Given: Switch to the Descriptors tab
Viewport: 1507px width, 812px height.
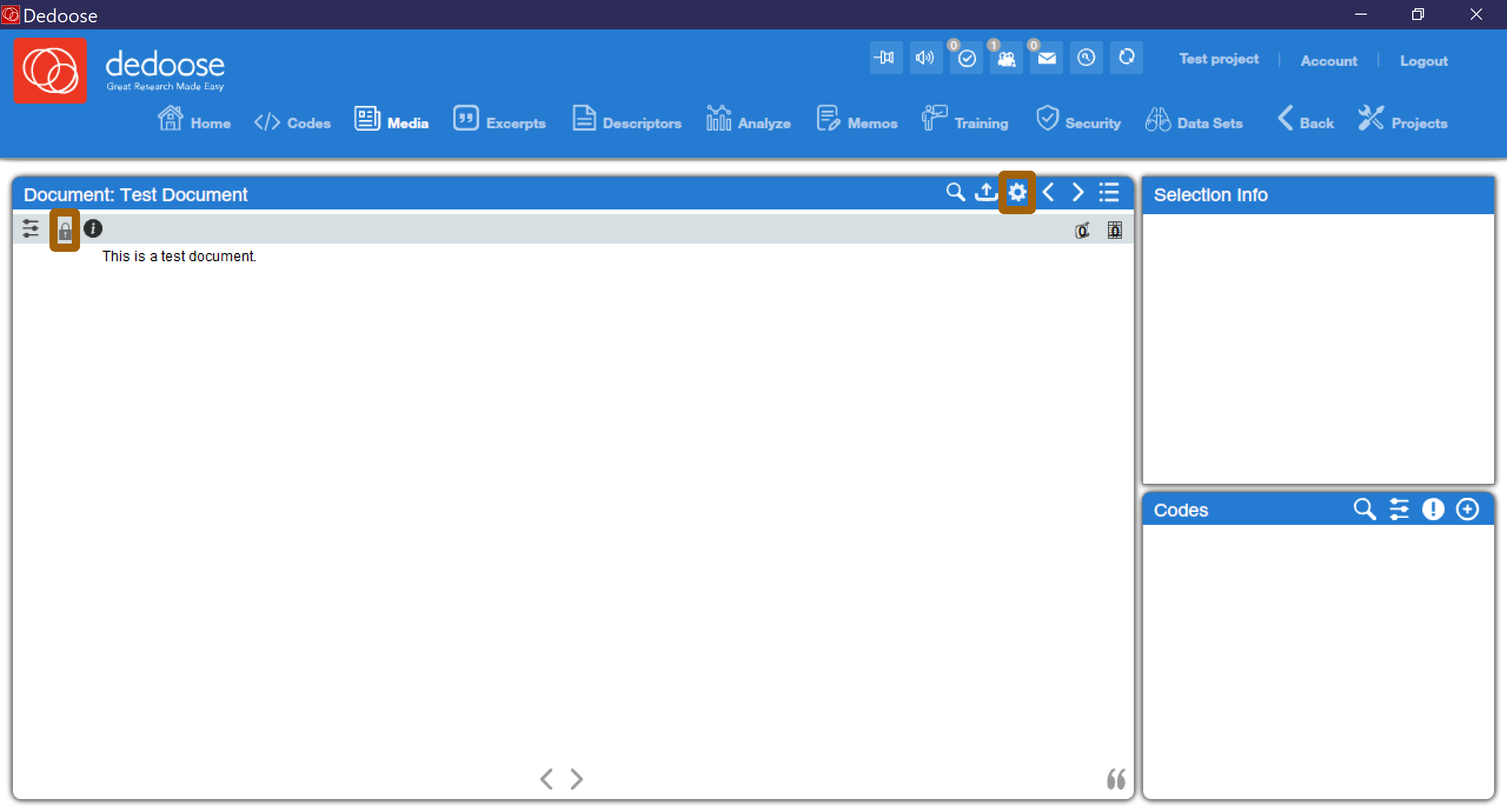Looking at the screenshot, I should click(627, 119).
